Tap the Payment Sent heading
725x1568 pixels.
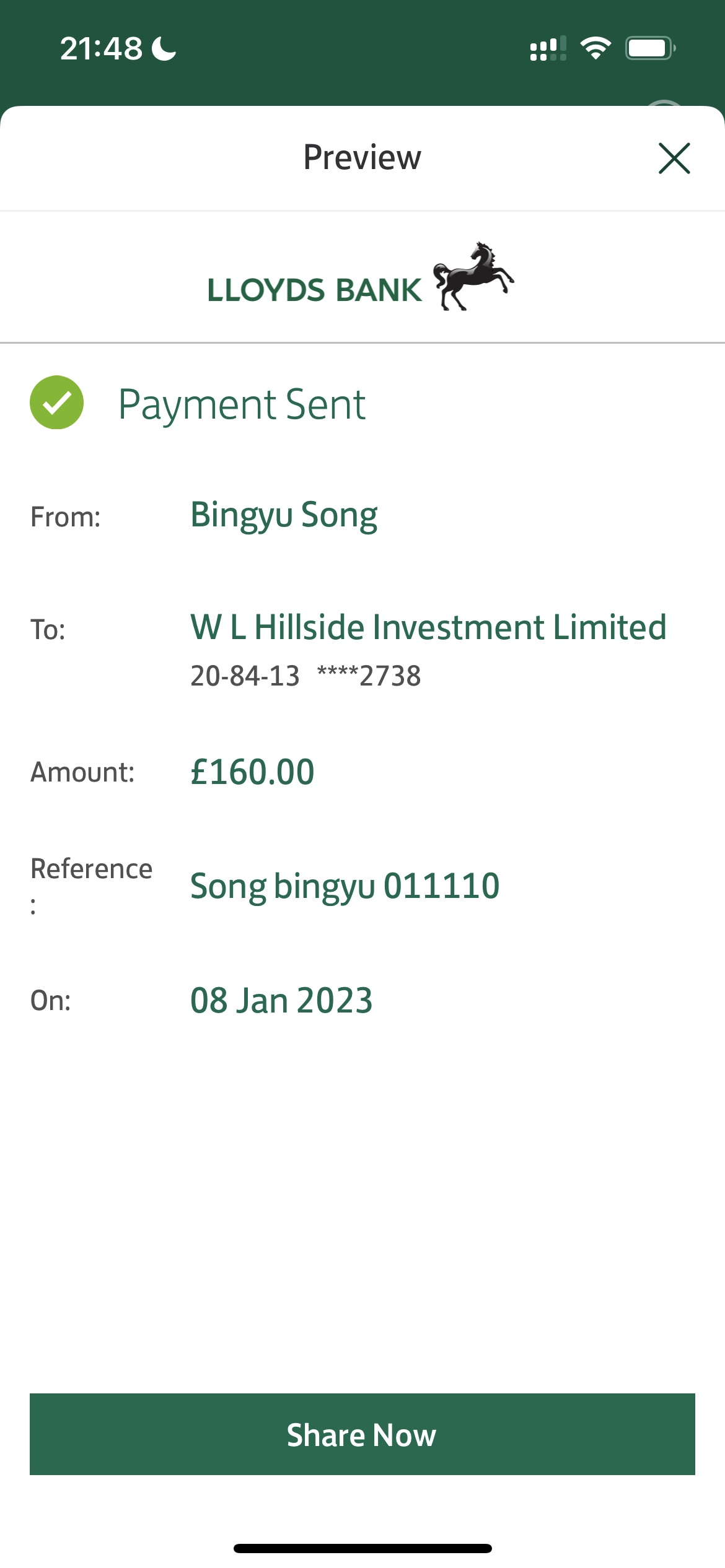(242, 404)
